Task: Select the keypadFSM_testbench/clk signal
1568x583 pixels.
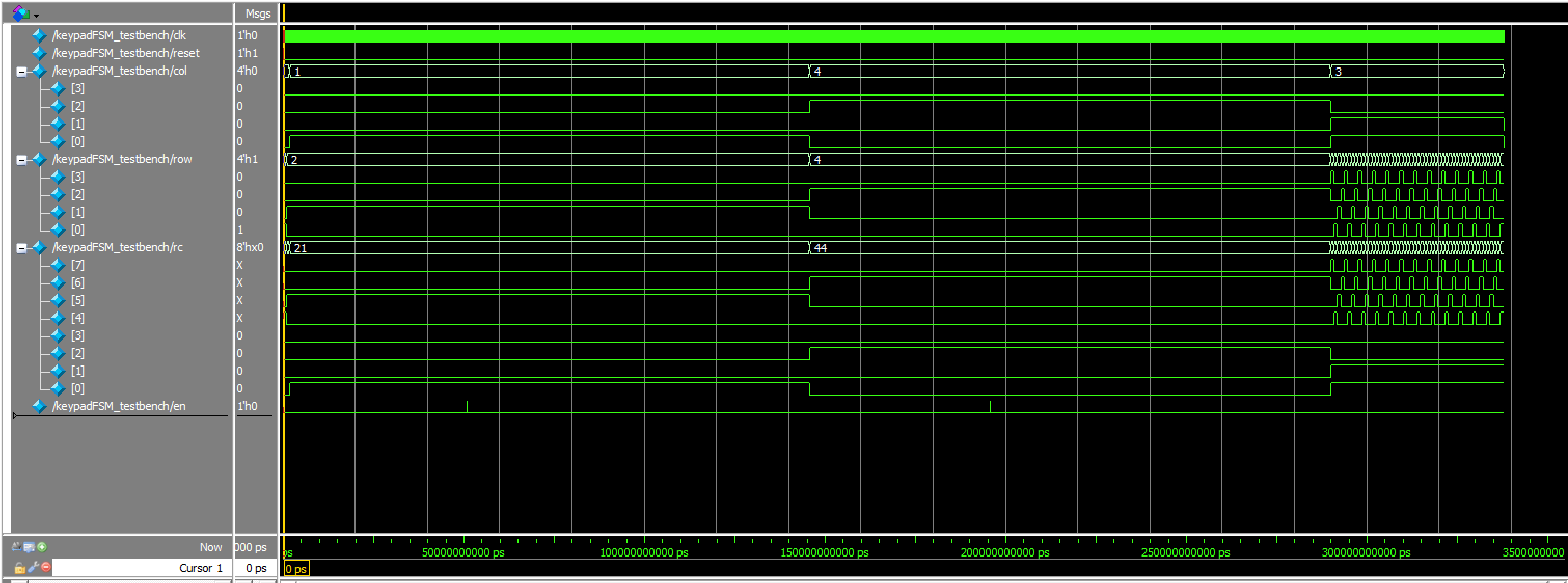Action: 119,35
